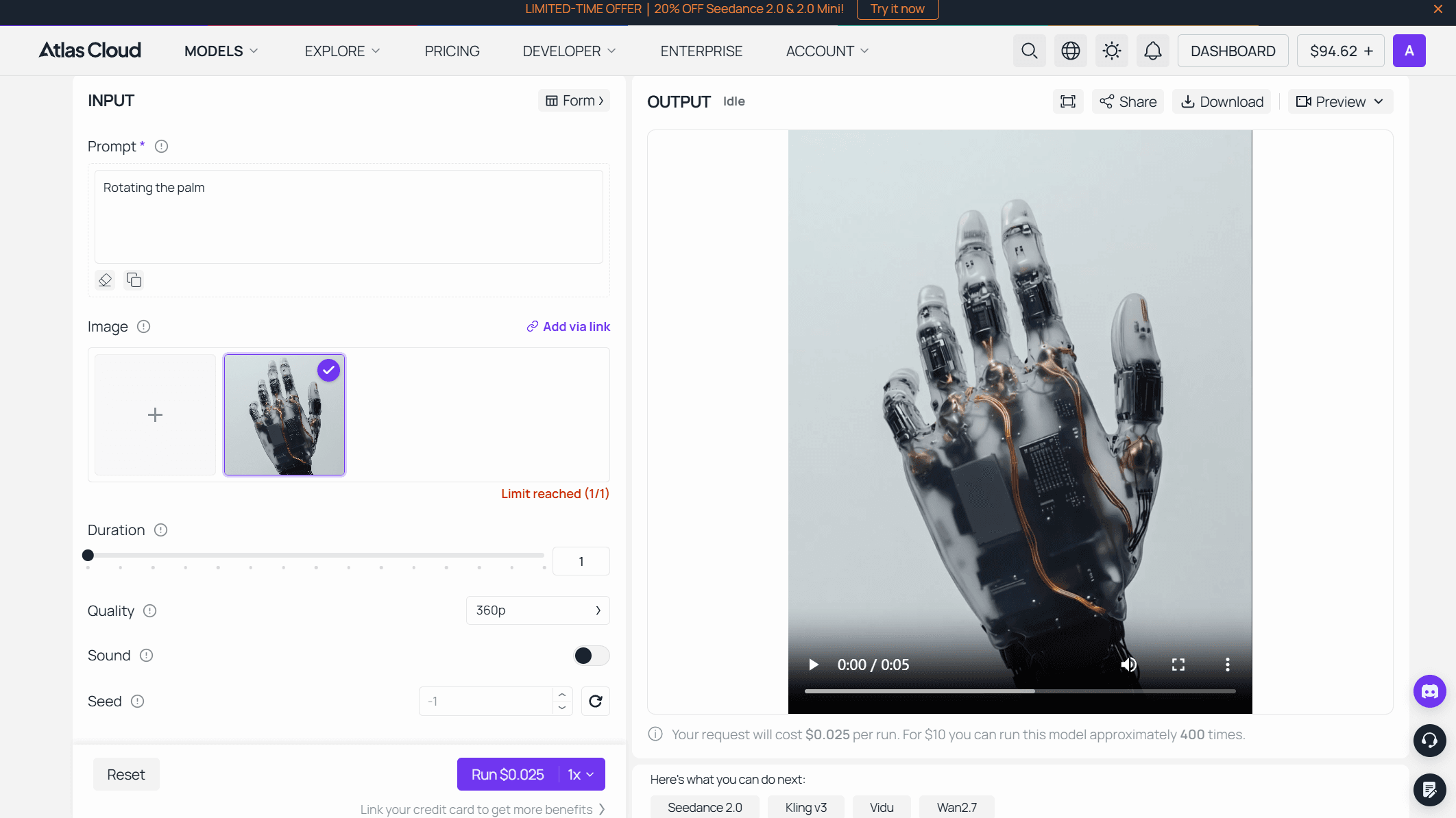Click the purple account avatar A
This screenshot has height=818, width=1456.
[1409, 51]
